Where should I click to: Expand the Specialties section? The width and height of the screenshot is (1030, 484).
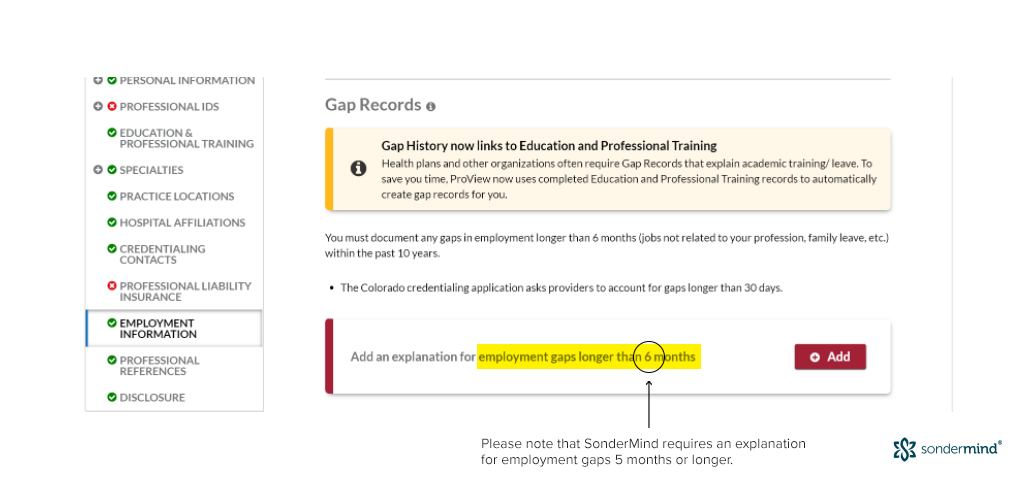[x=99, y=169]
